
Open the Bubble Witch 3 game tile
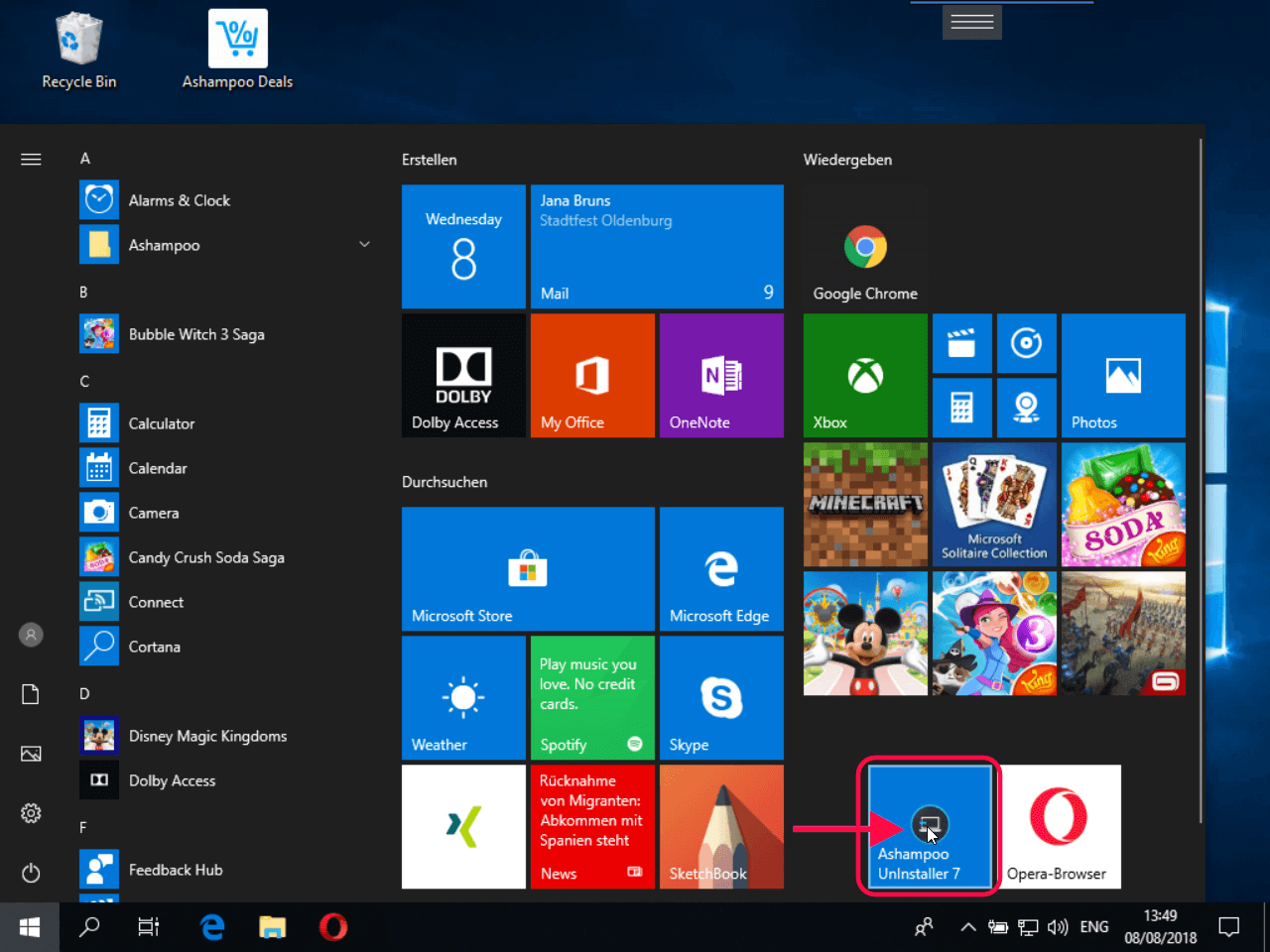coord(994,634)
